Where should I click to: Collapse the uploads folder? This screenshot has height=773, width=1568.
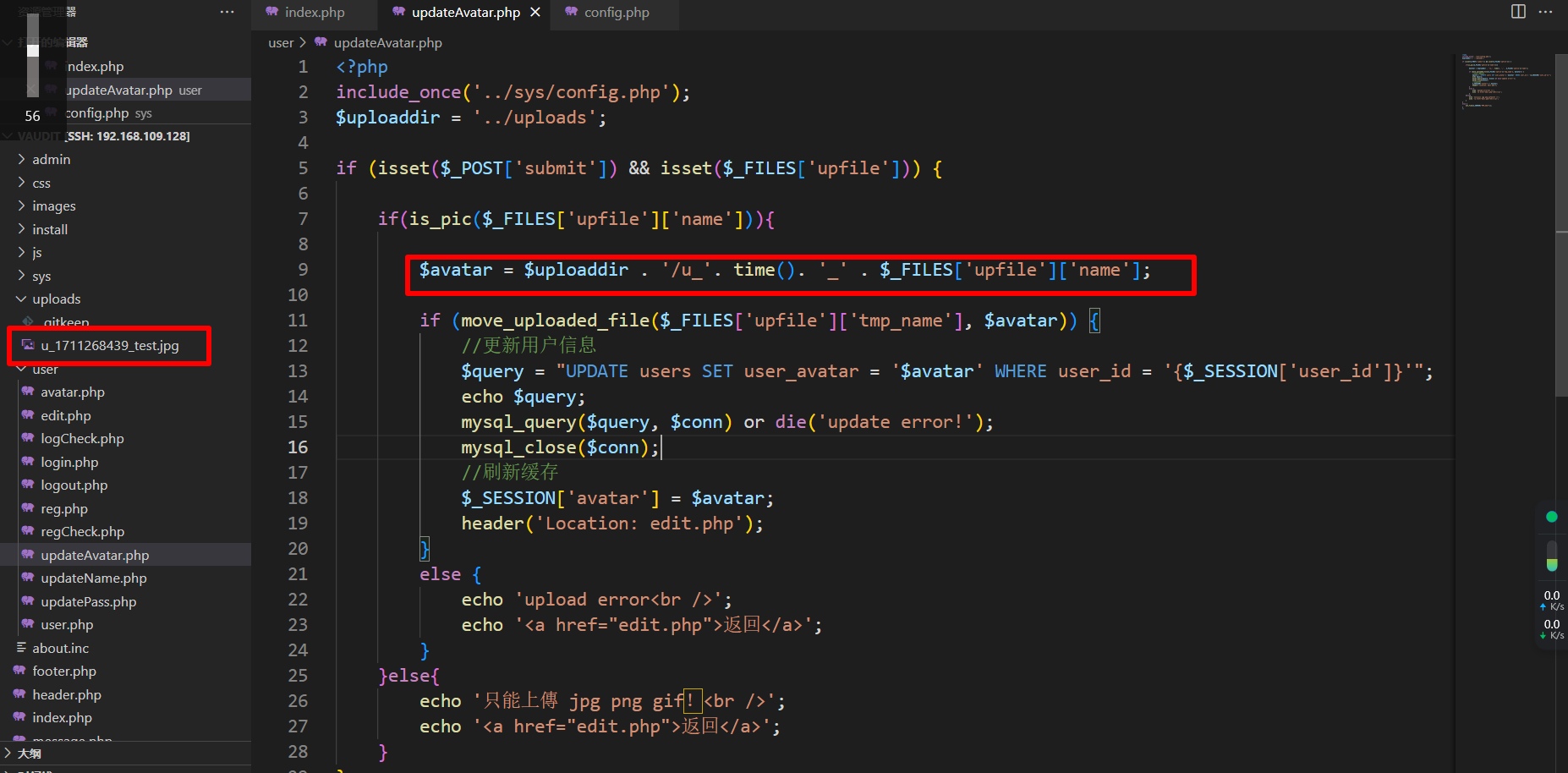(125, 299)
